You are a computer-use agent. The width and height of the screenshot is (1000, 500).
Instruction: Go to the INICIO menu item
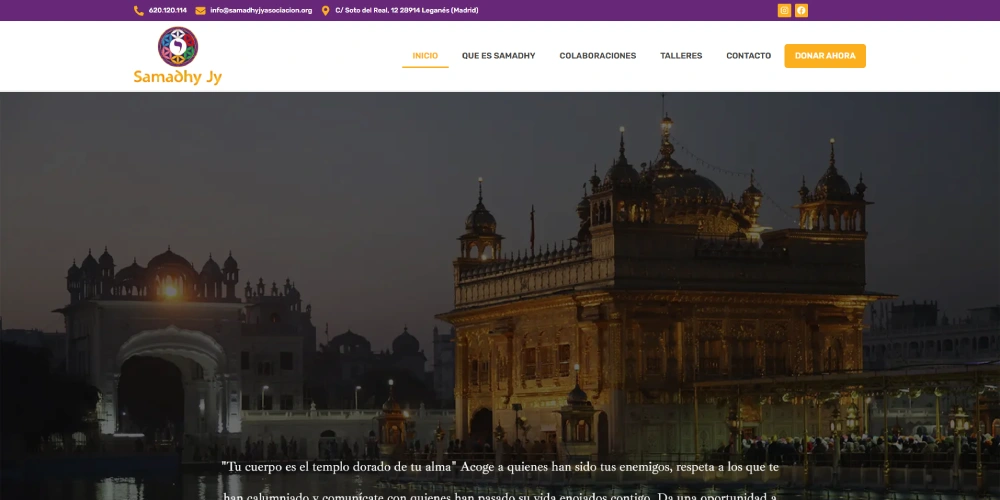tap(425, 56)
